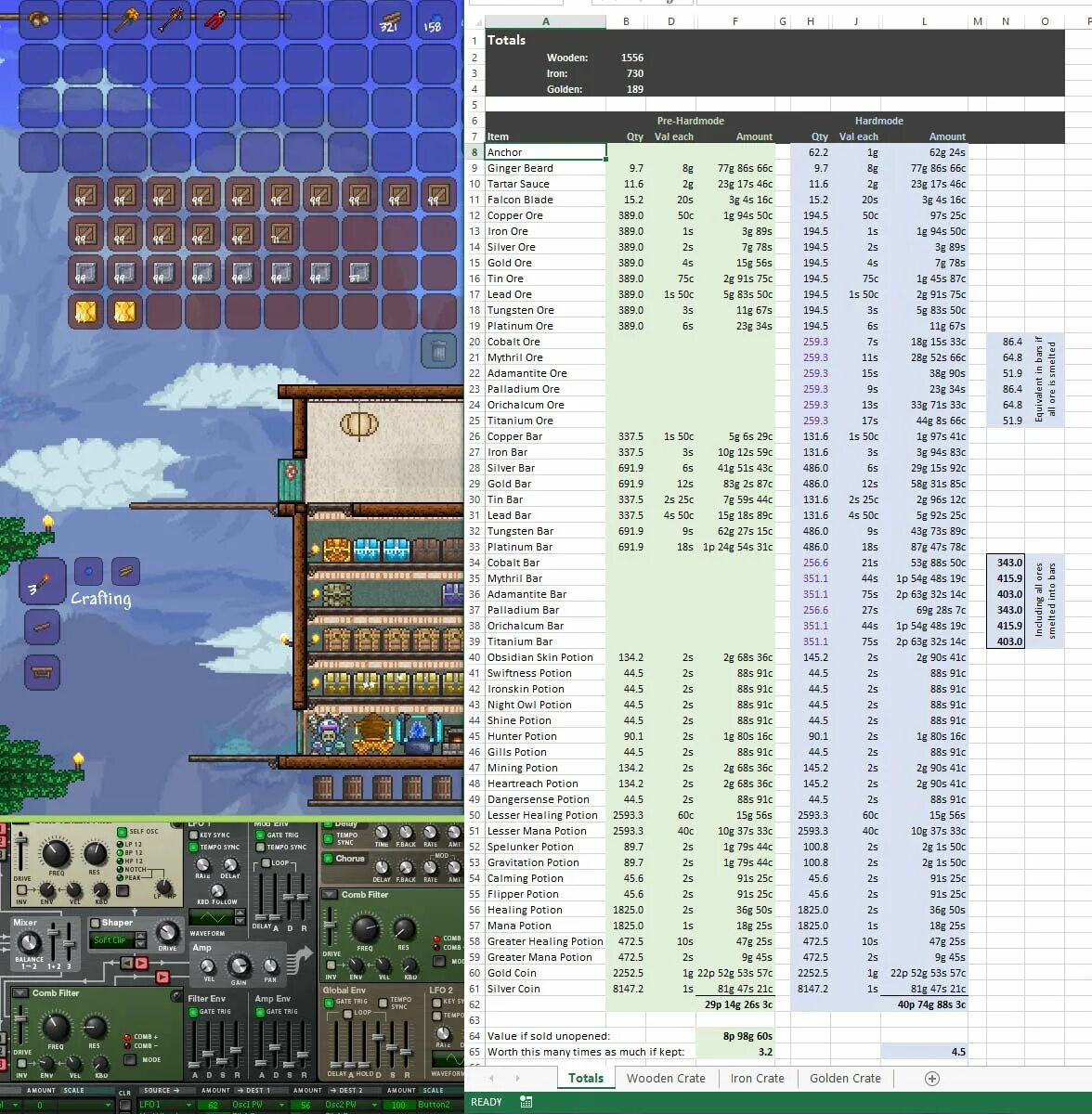The image size is (1092, 1114).
Task: Toggle Filter Env GATE TRIG
Action: pos(193,1012)
